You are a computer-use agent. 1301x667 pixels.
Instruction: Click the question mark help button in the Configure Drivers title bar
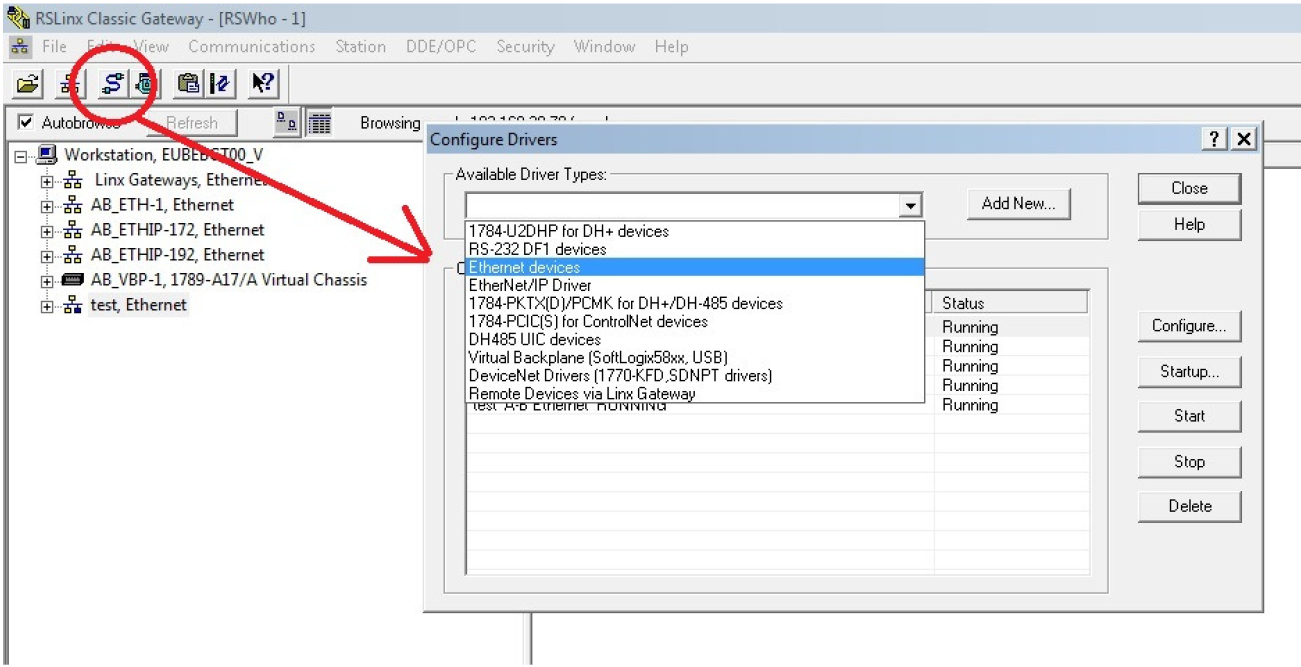1214,139
